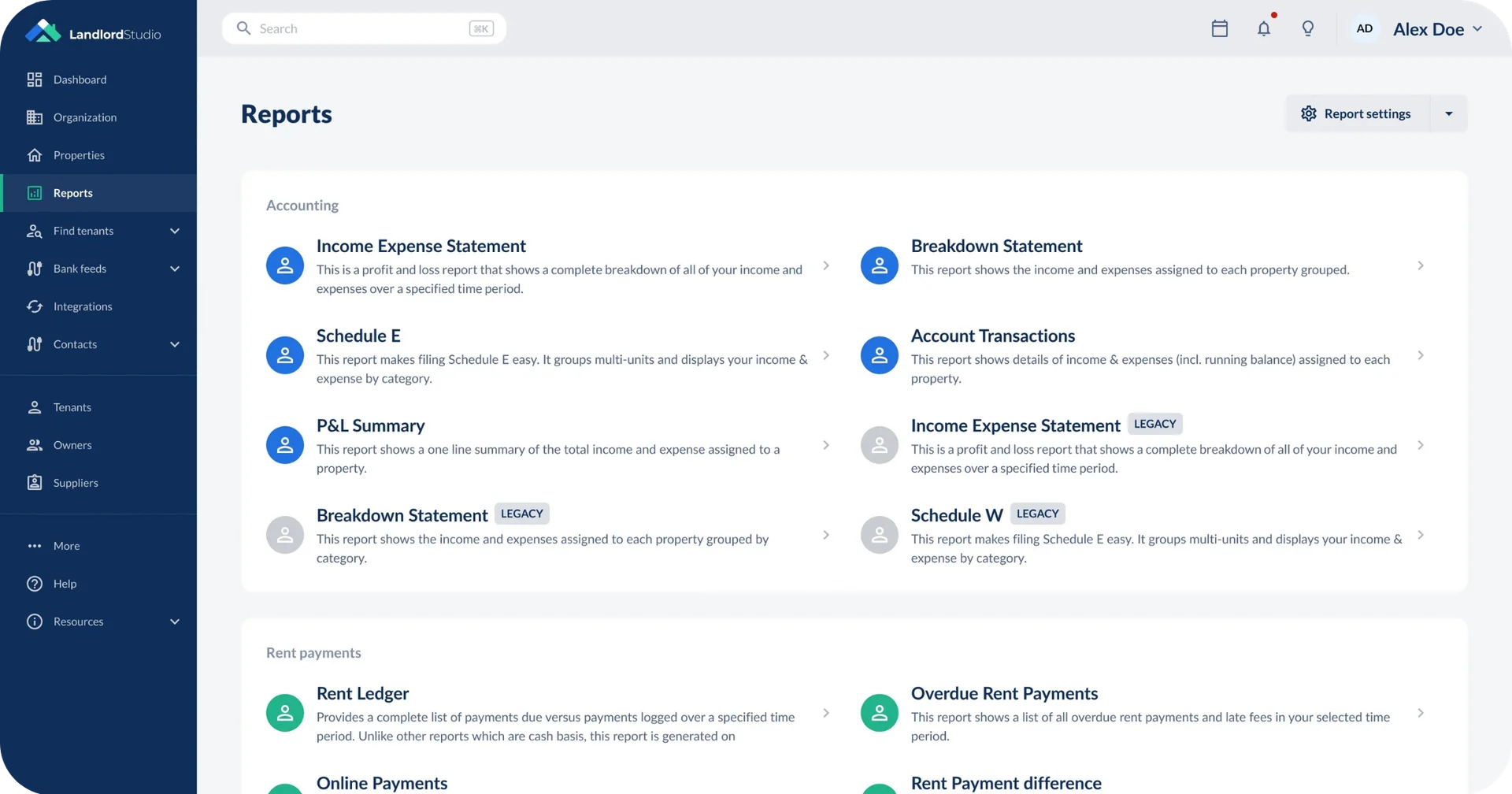The width and height of the screenshot is (1512, 794).
Task: Expand the Bank feeds chevron
Action: click(x=175, y=269)
